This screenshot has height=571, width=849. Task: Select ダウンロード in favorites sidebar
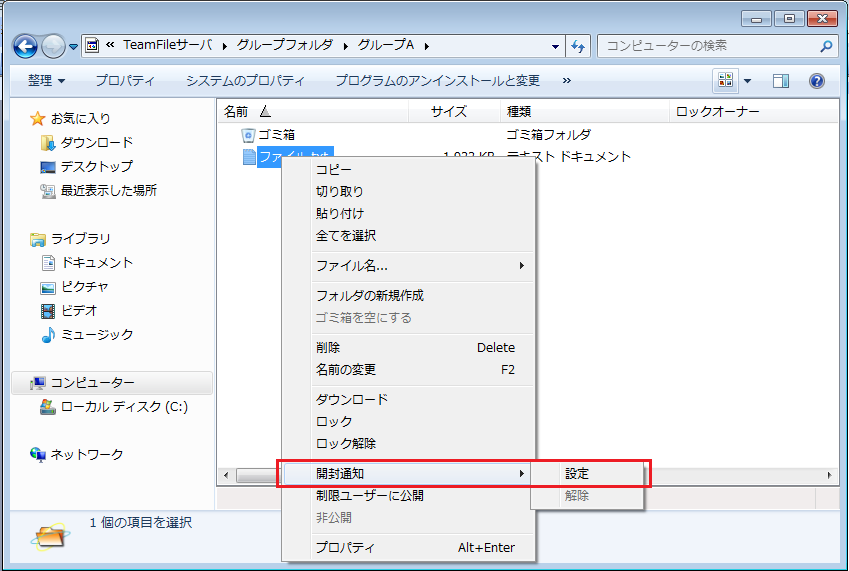pos(96,142)
